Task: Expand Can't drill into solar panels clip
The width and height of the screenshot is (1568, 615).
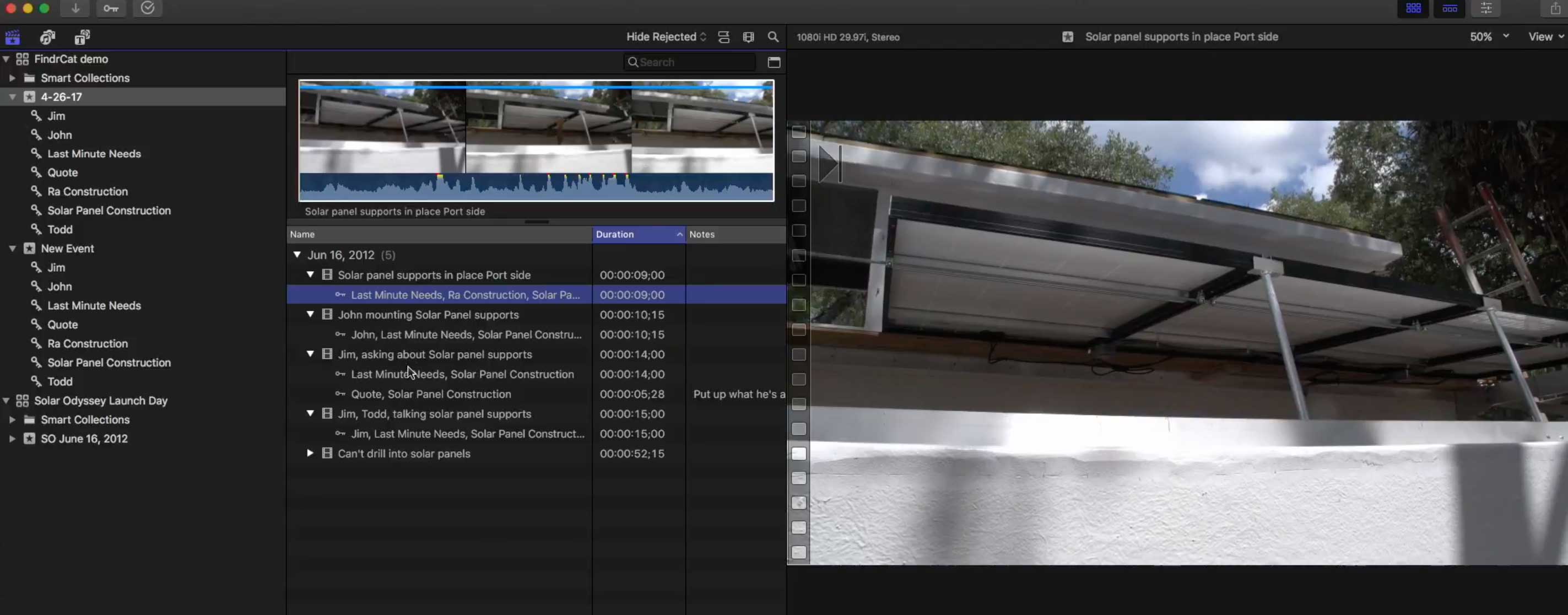Action: [x=310, y=454]
